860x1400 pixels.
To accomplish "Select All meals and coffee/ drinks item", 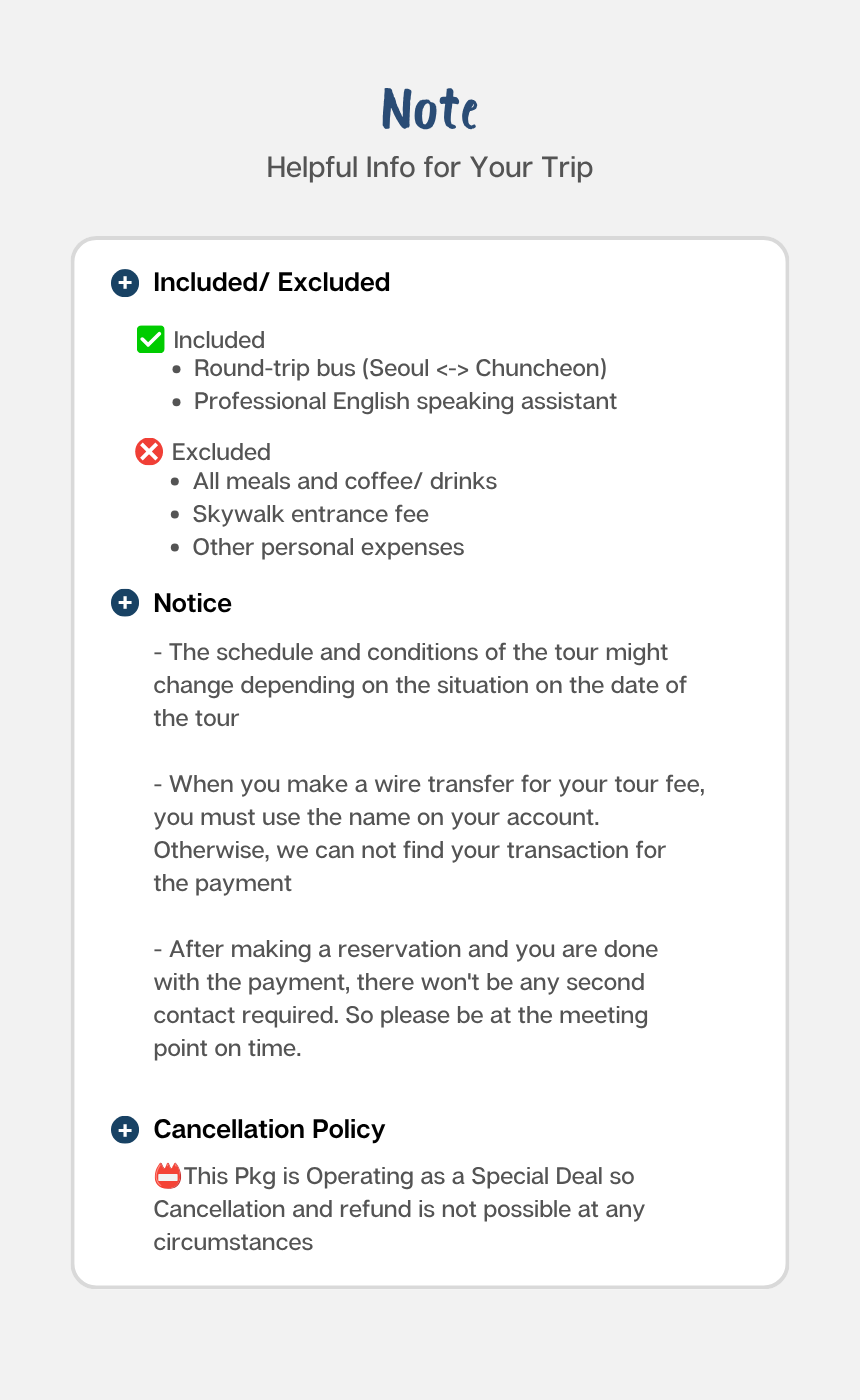I will [x=345, y=481].
